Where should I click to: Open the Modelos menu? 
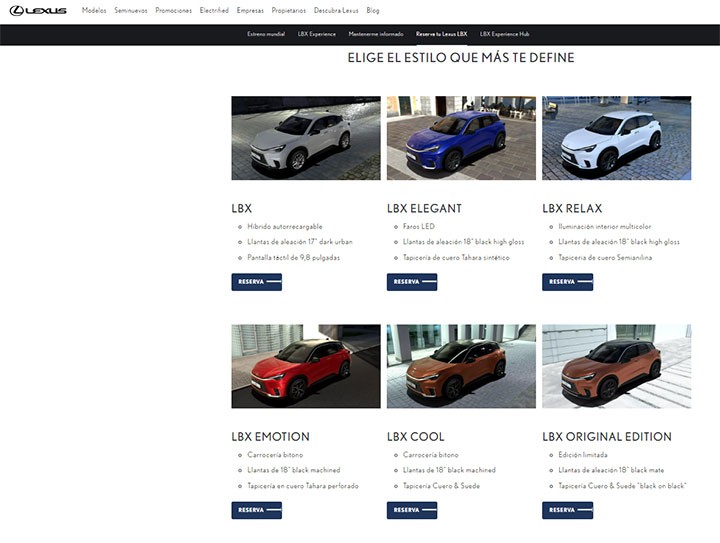pyautogui.click(x=94, y=10)
